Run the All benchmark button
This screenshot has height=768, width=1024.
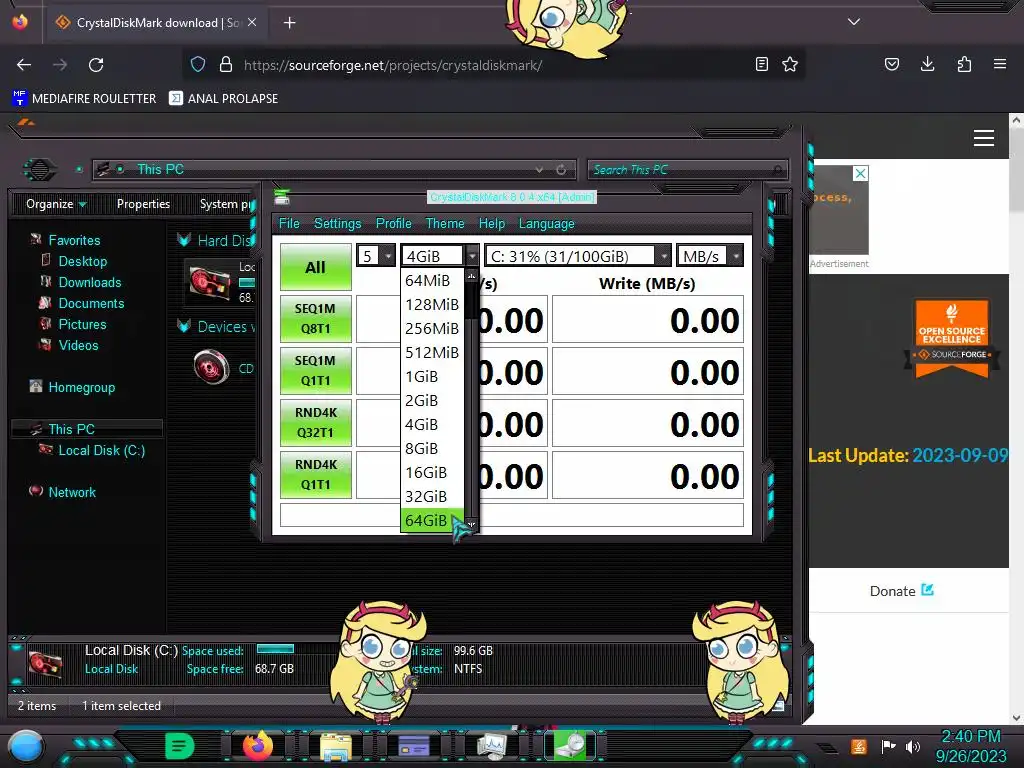315,266
